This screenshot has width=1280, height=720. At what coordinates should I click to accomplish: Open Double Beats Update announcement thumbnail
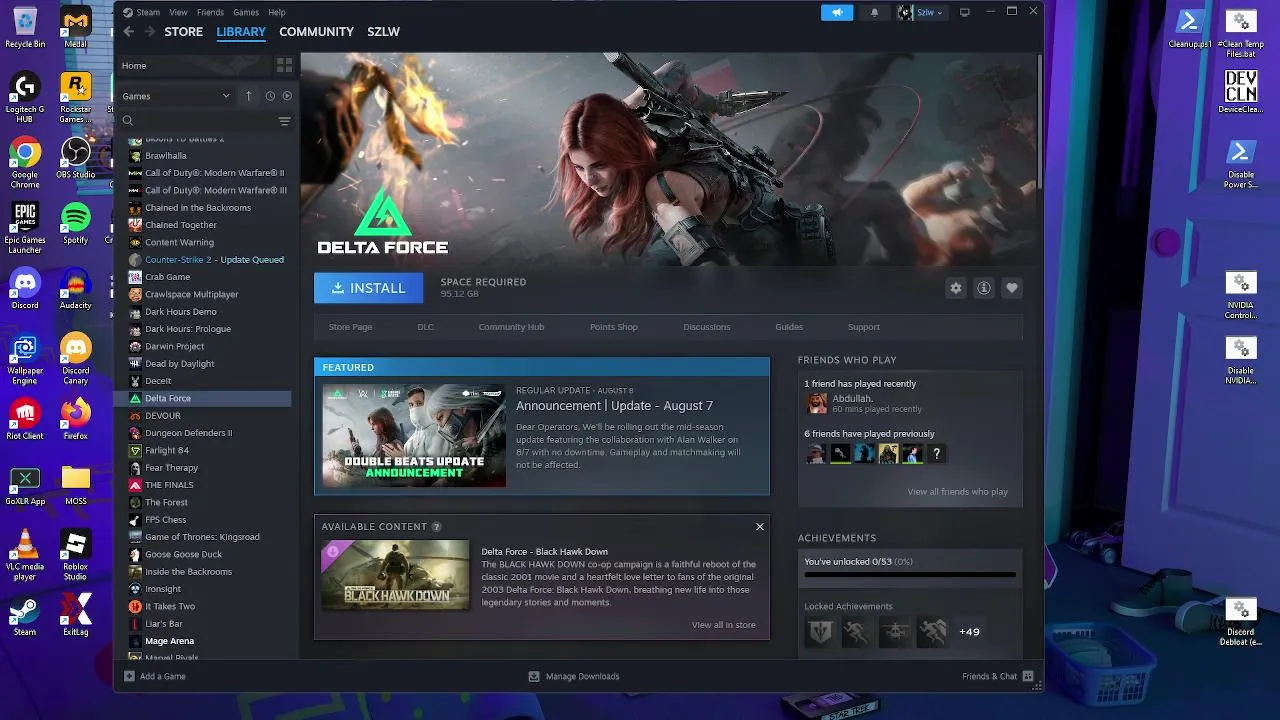[414, 435]
